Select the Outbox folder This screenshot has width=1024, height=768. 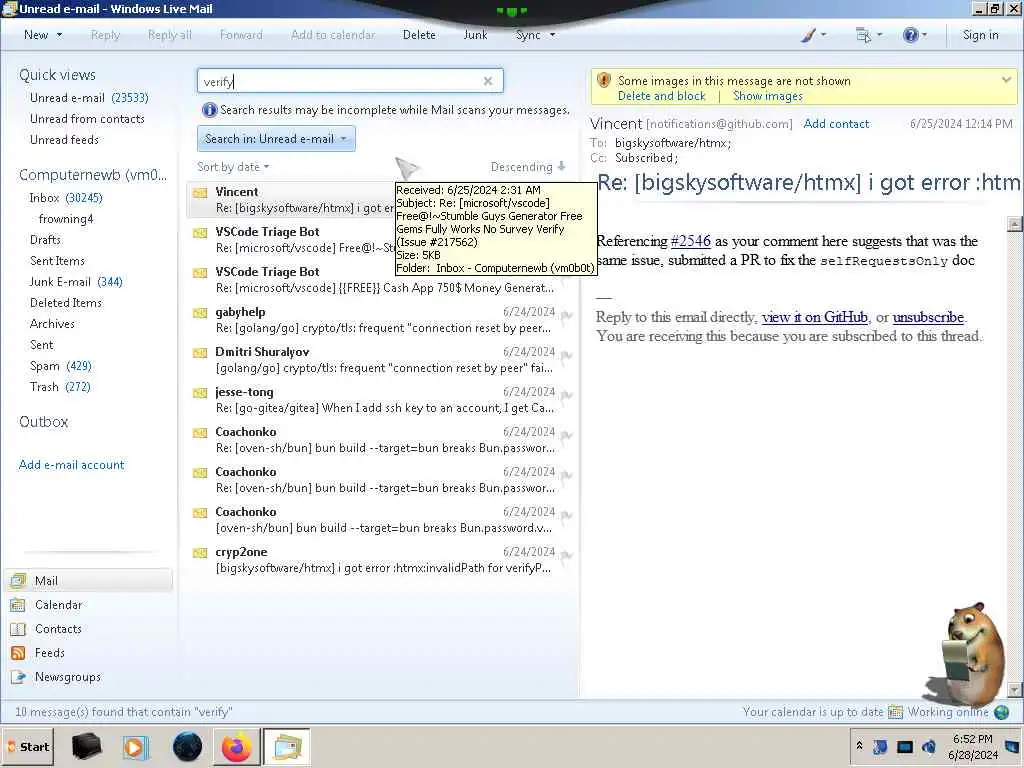pos(43,422)
